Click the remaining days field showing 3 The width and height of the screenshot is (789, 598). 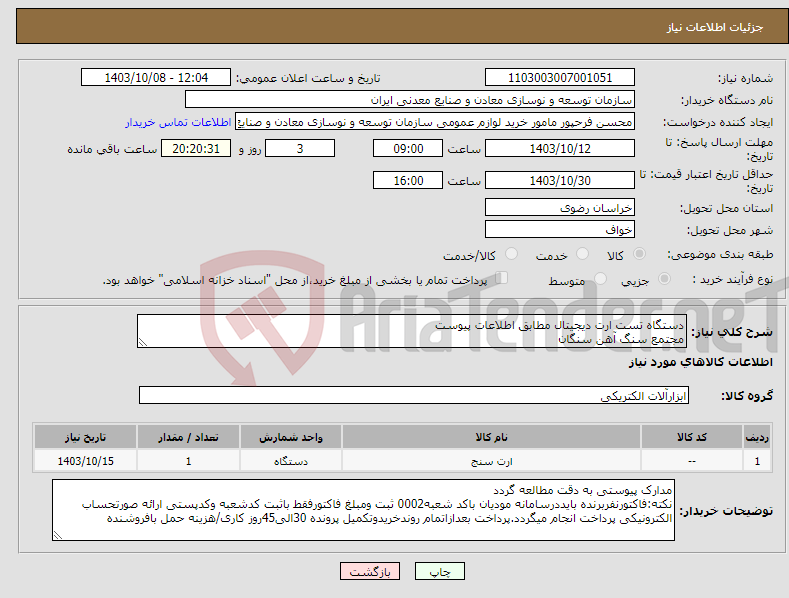300,148
